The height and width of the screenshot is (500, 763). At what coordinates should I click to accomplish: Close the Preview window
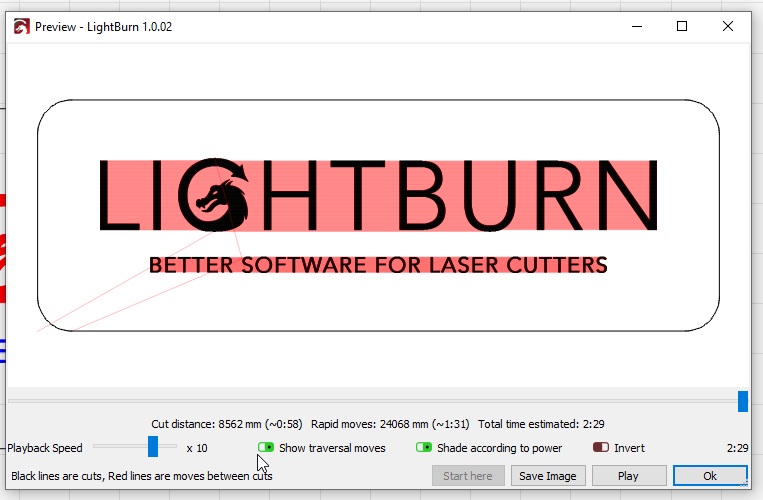tap(727, 26)
